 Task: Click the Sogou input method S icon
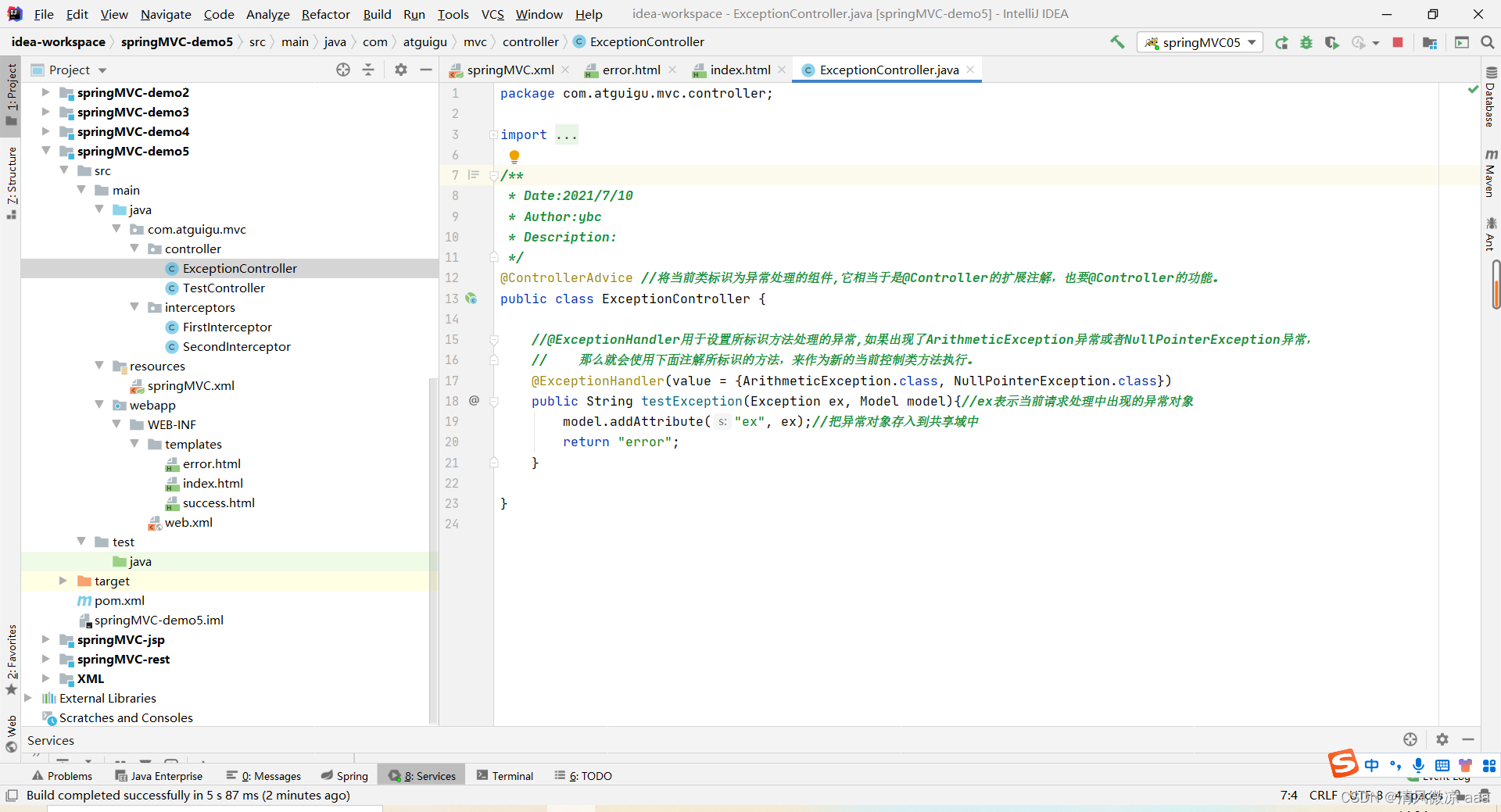[1343, 764]
